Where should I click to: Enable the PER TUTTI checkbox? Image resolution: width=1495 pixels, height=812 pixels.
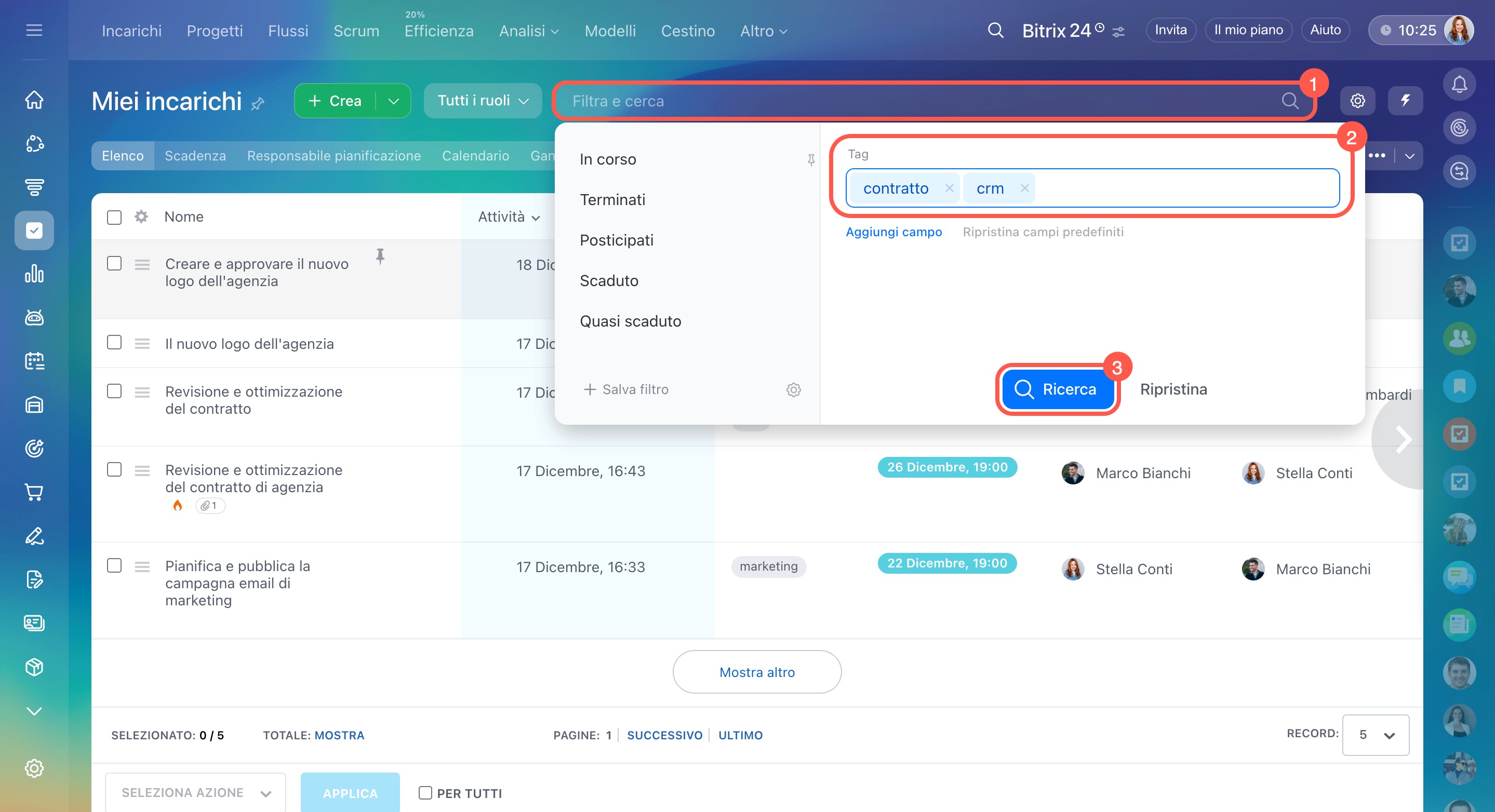pyautogui.click(x=425, y=792)
